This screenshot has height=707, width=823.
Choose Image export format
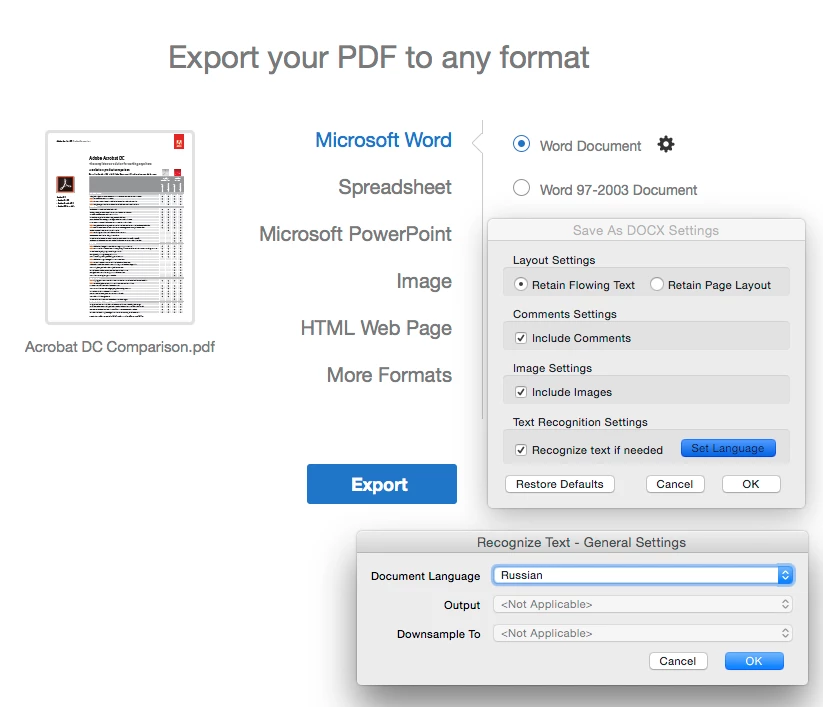(x=424, y=281)
